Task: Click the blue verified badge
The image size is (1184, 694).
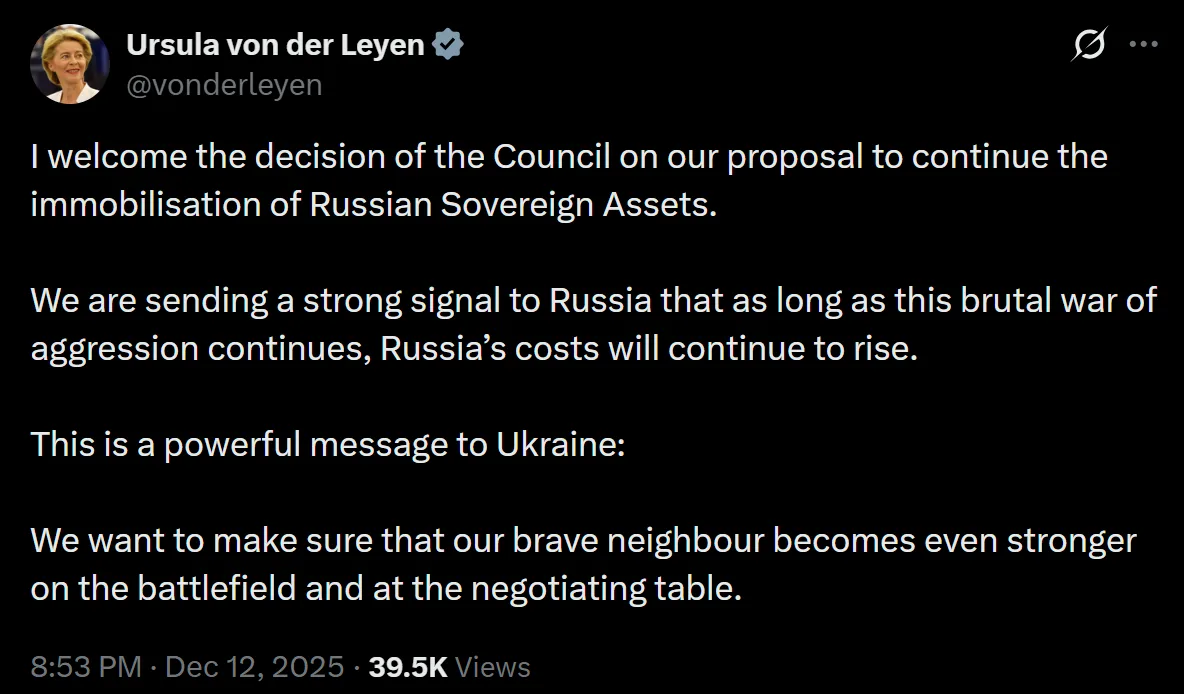Action: tap(448, 45)
